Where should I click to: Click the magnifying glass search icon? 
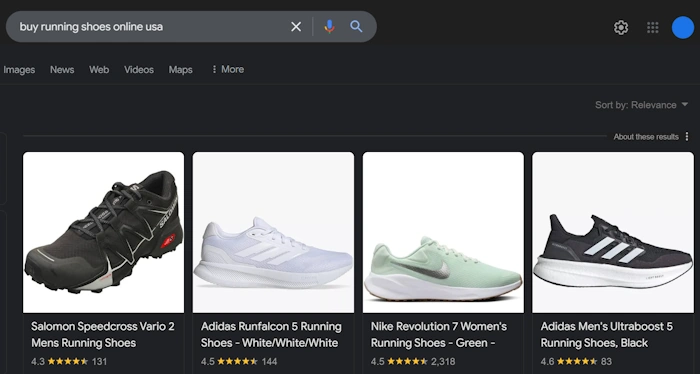(356, 27)
